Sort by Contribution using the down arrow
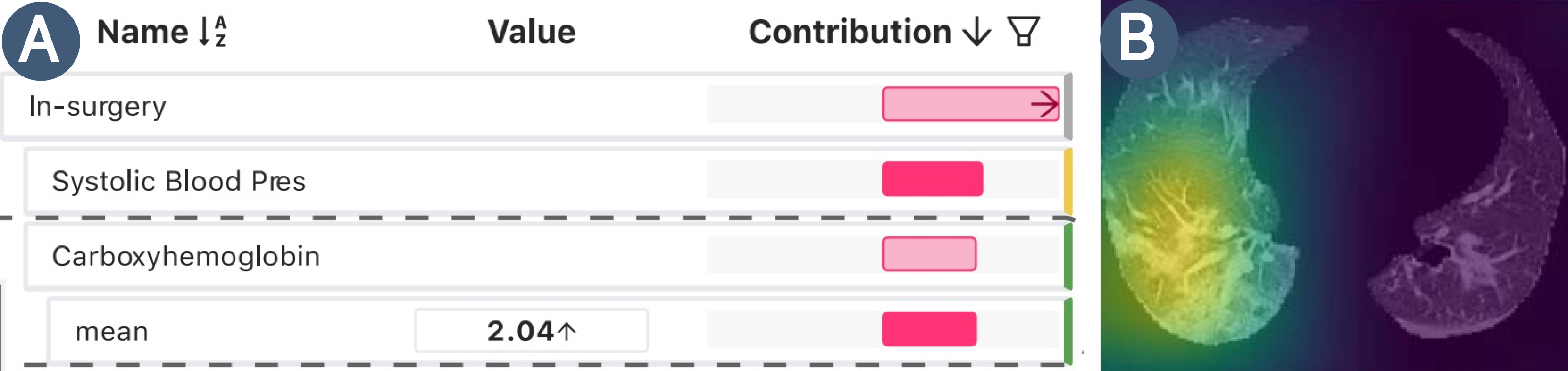1568x371 pixels. click(976, 32)
